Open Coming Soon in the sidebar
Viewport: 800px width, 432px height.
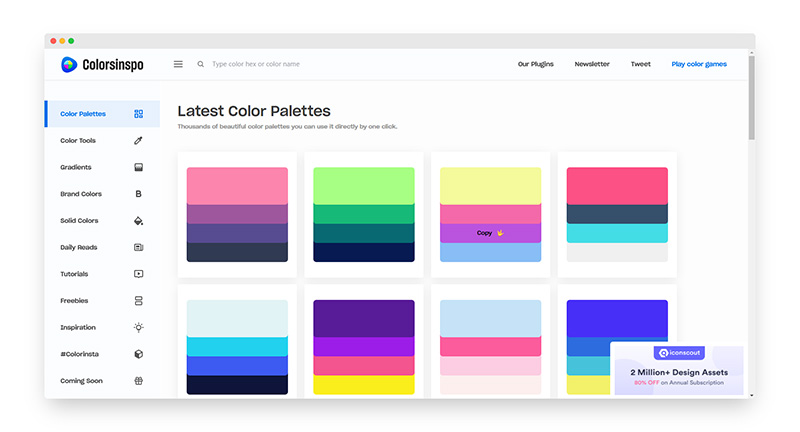[81, 381]
